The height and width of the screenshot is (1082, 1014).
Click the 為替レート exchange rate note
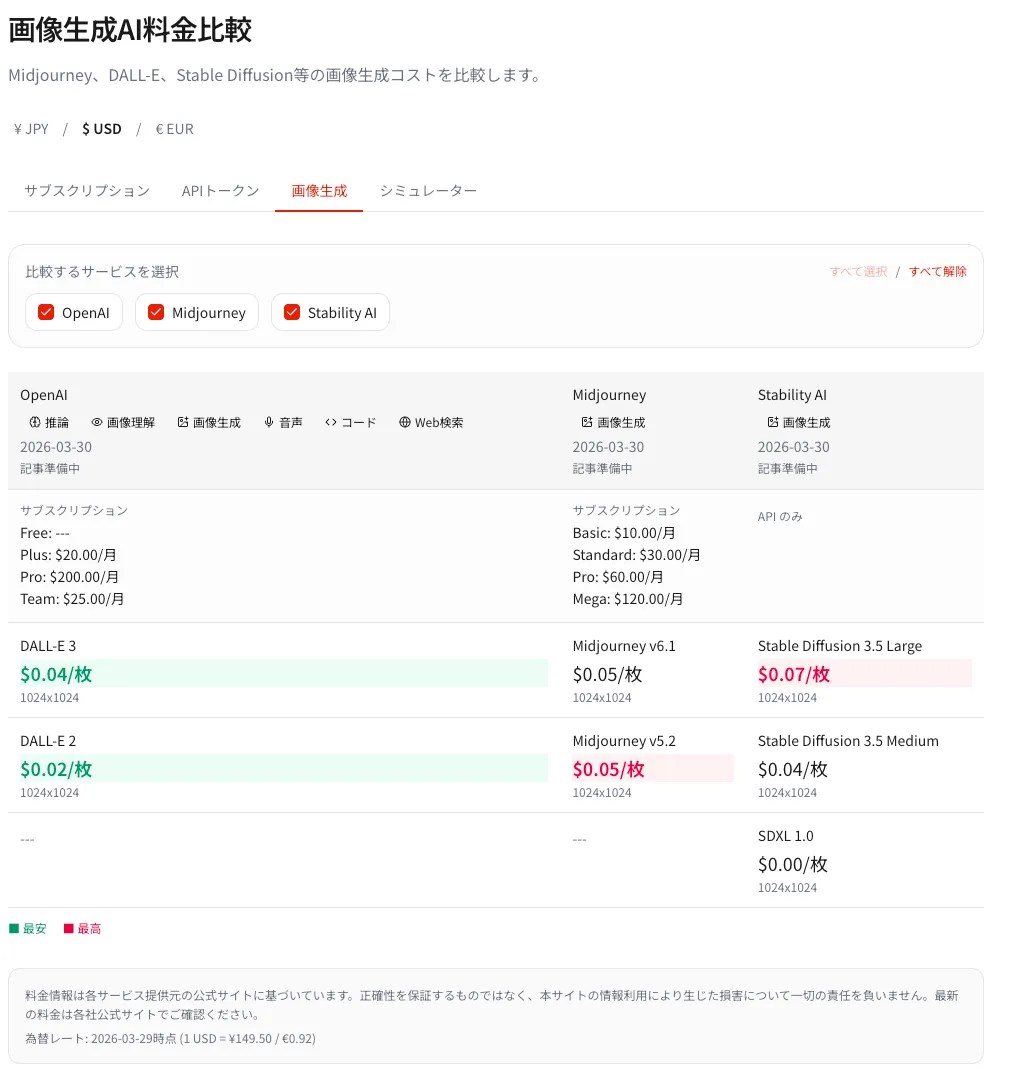point(170,1039)
